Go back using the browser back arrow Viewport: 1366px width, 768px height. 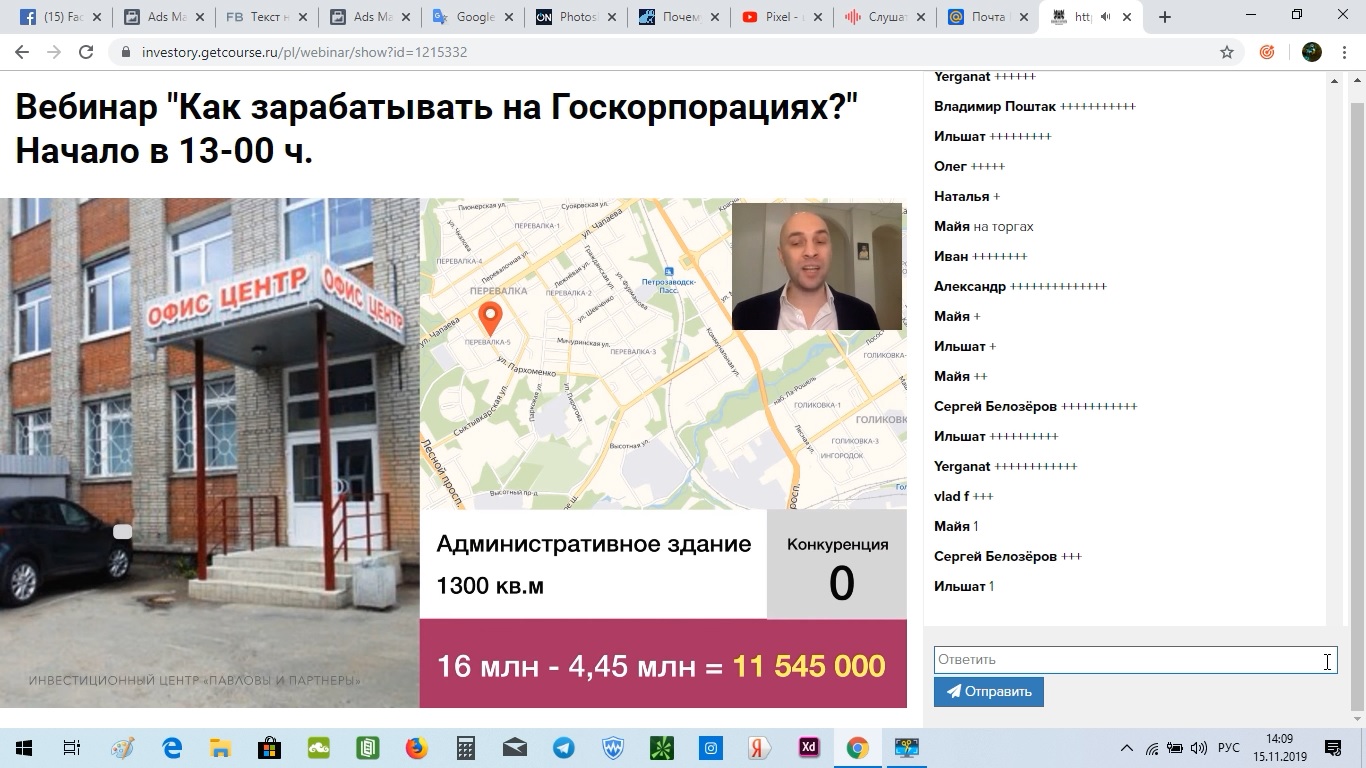click(22, 51)
